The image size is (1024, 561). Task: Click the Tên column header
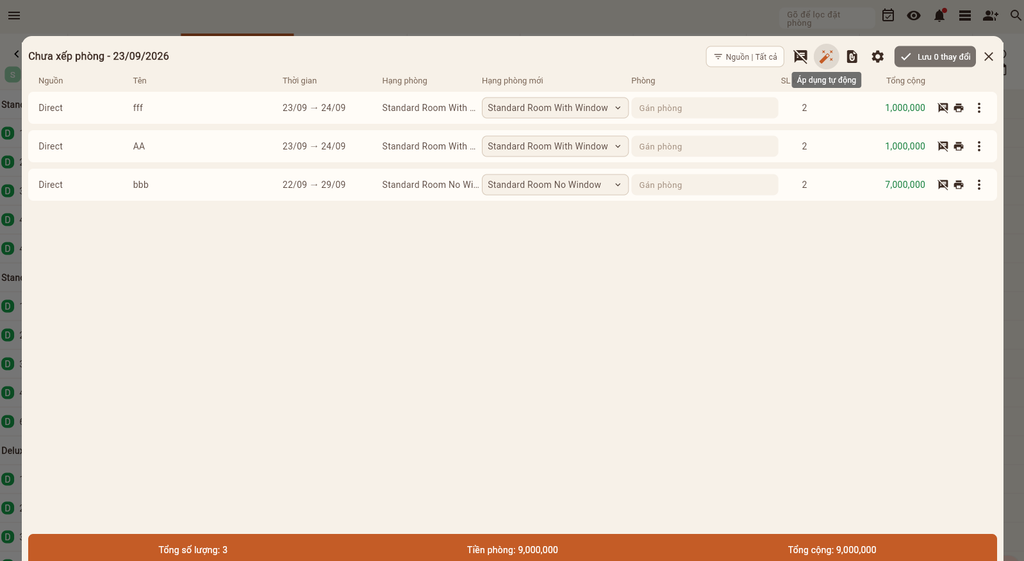(x=140, y=80)
